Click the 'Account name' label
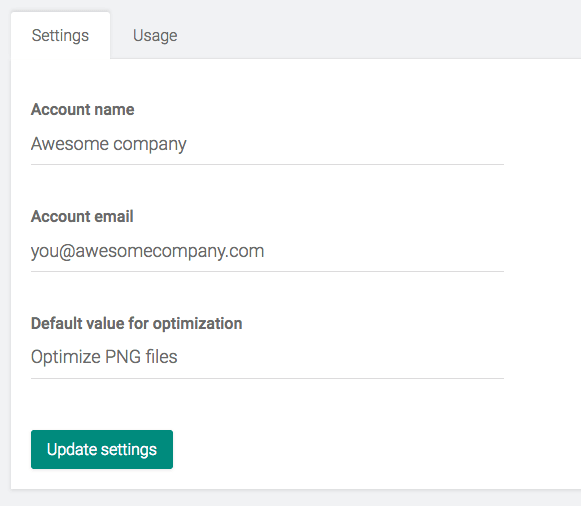This screenshot has height=506, width=581. (83, 110)
